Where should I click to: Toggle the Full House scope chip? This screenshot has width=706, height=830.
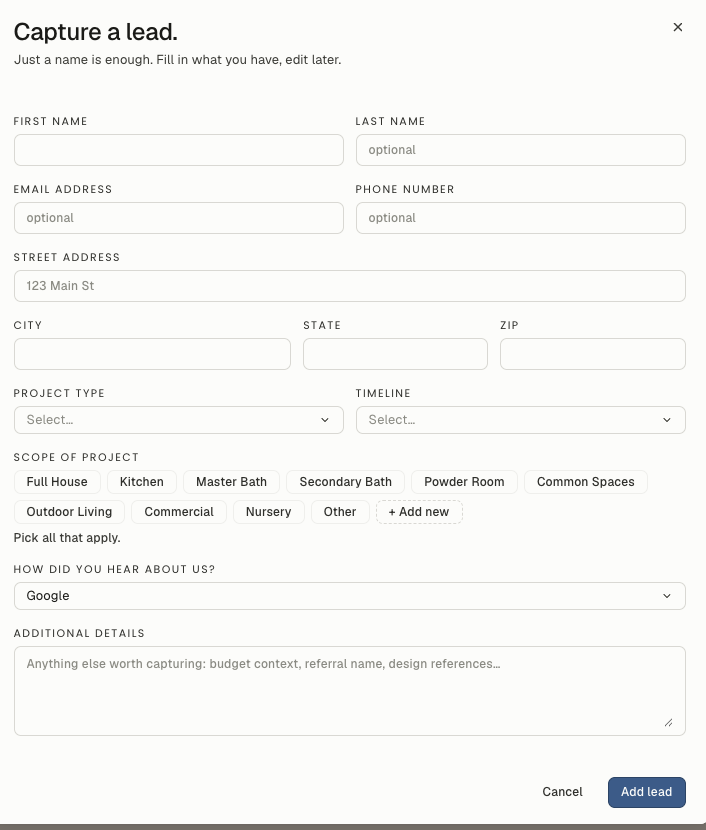57,482
